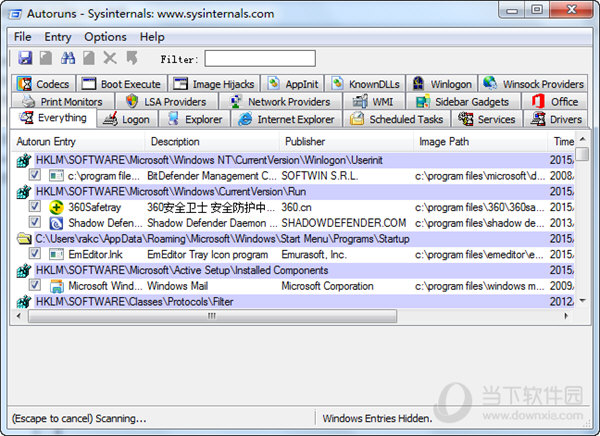Screen dimensions: 600x436
Task: Uncheck the c:\program file... BitDefender entry
Action: [35, 175]
